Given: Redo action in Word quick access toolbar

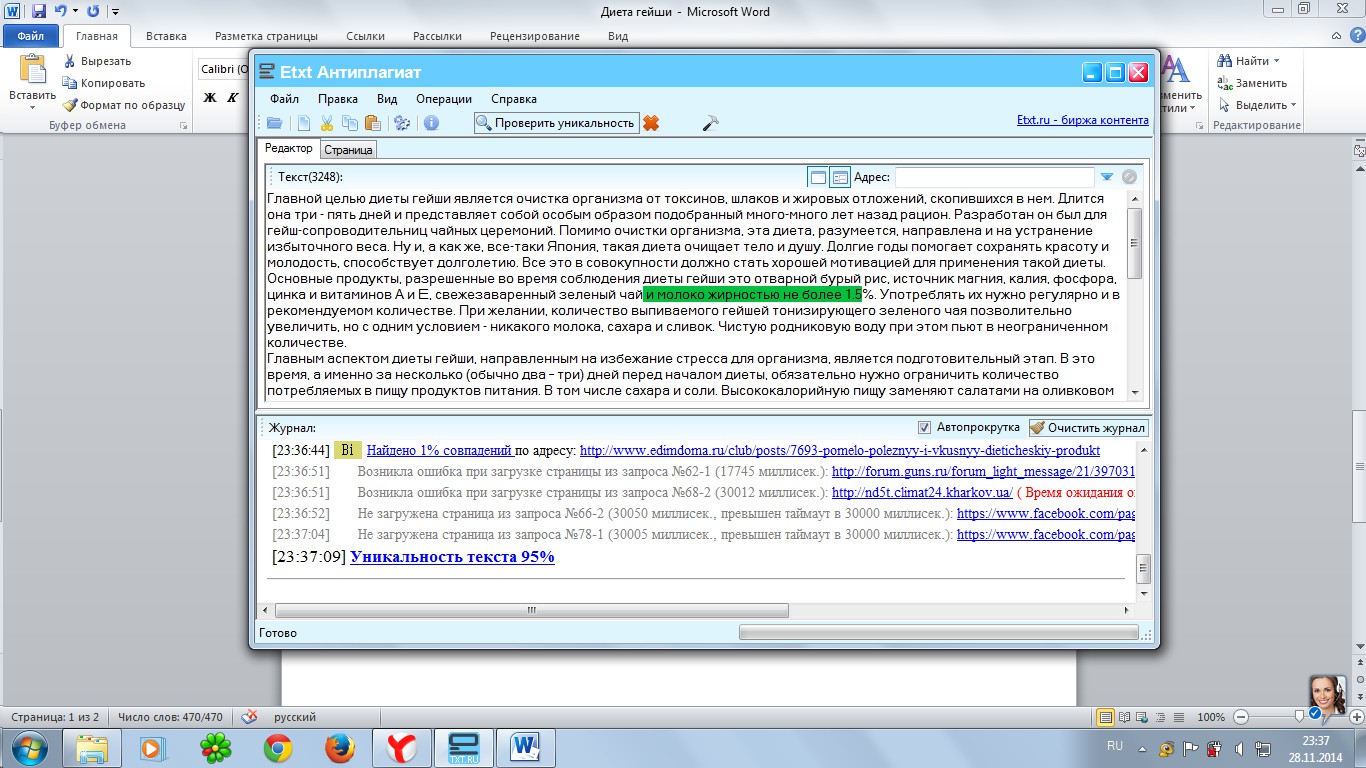Looking at the screenshot, I should point(93,11).
